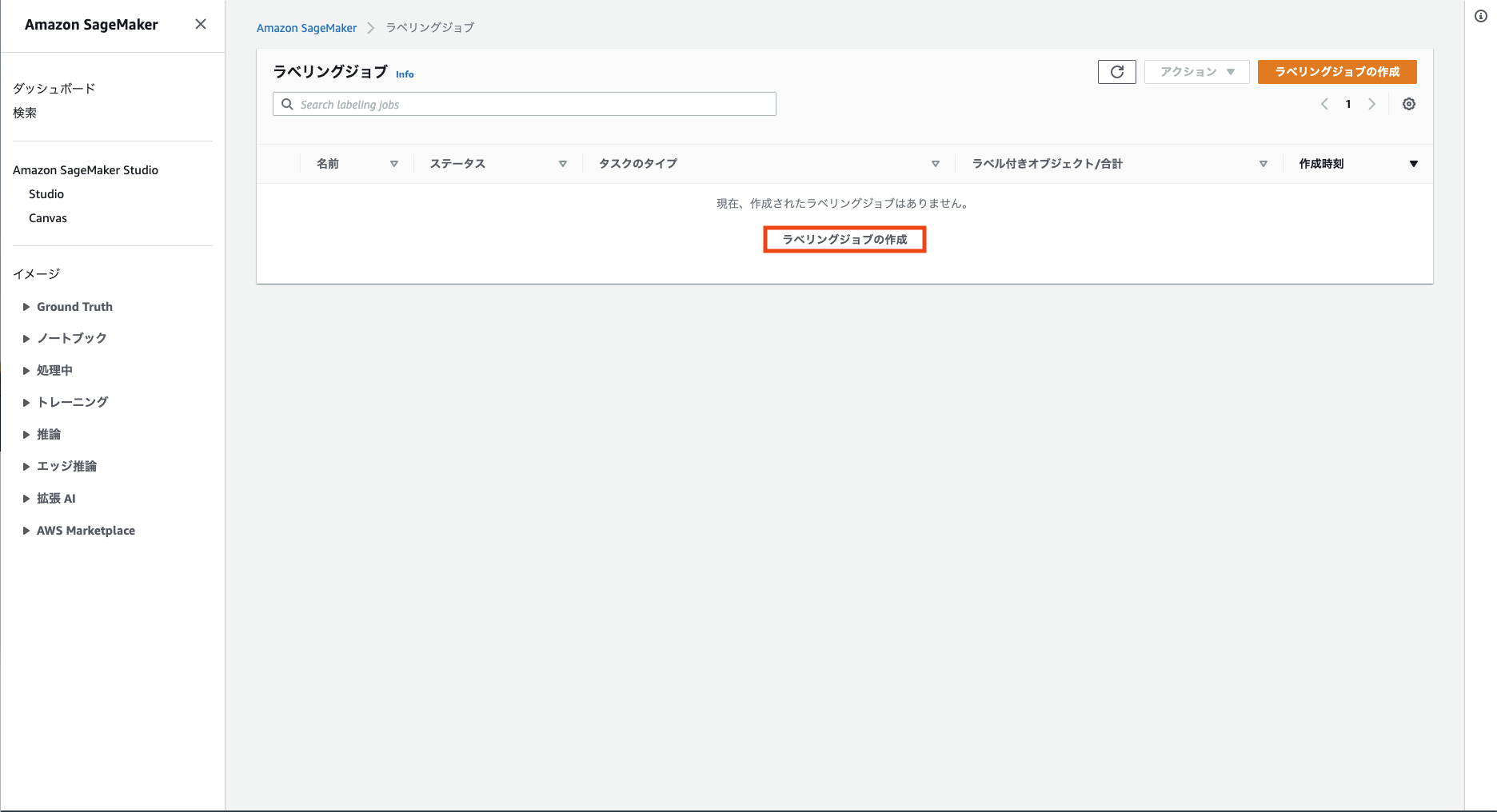This screenshot has height=812, width=1497.
Task: Go to next page arrow
Action: [1372, 104]
